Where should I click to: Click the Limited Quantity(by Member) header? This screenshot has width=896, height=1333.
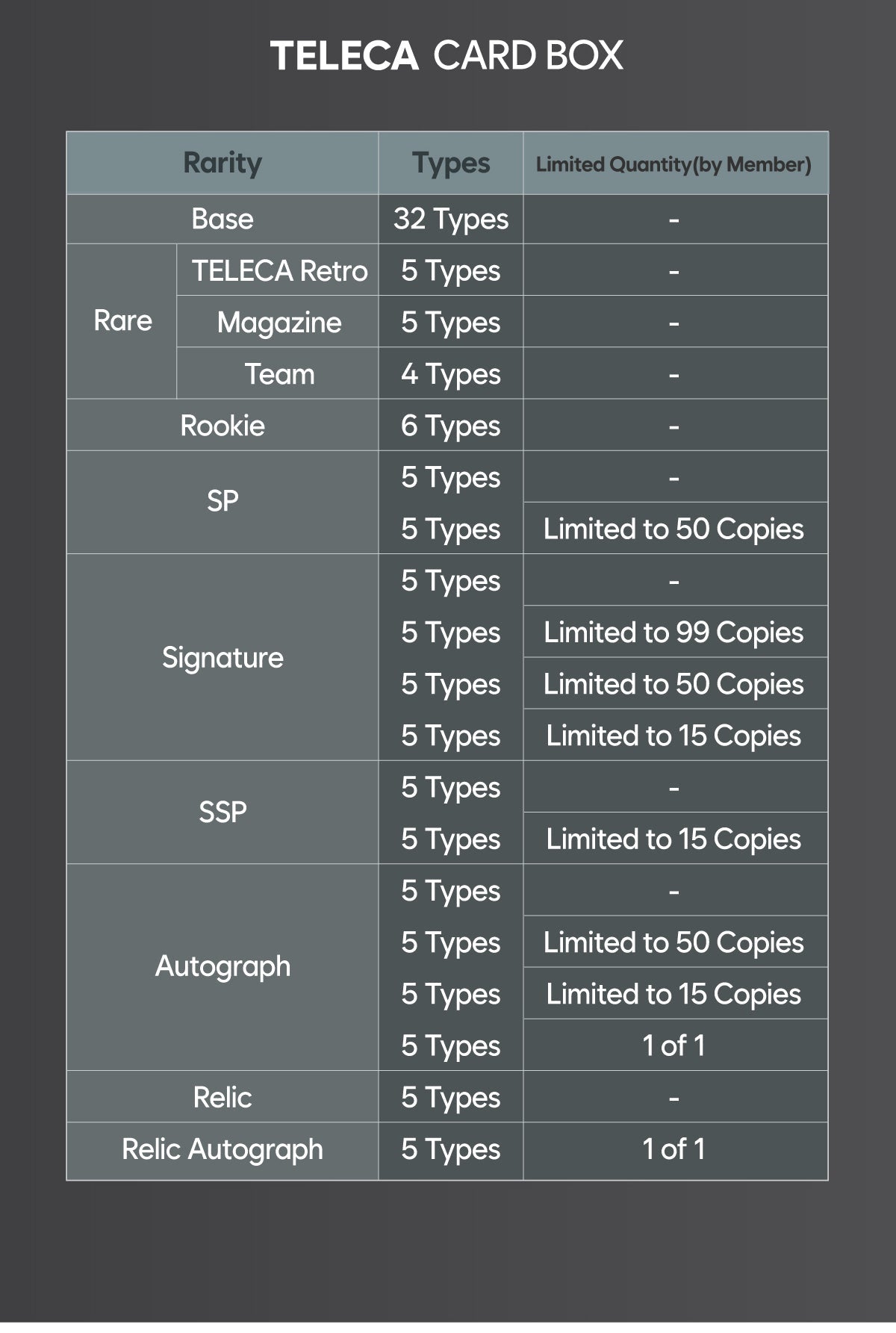point(676,164)
